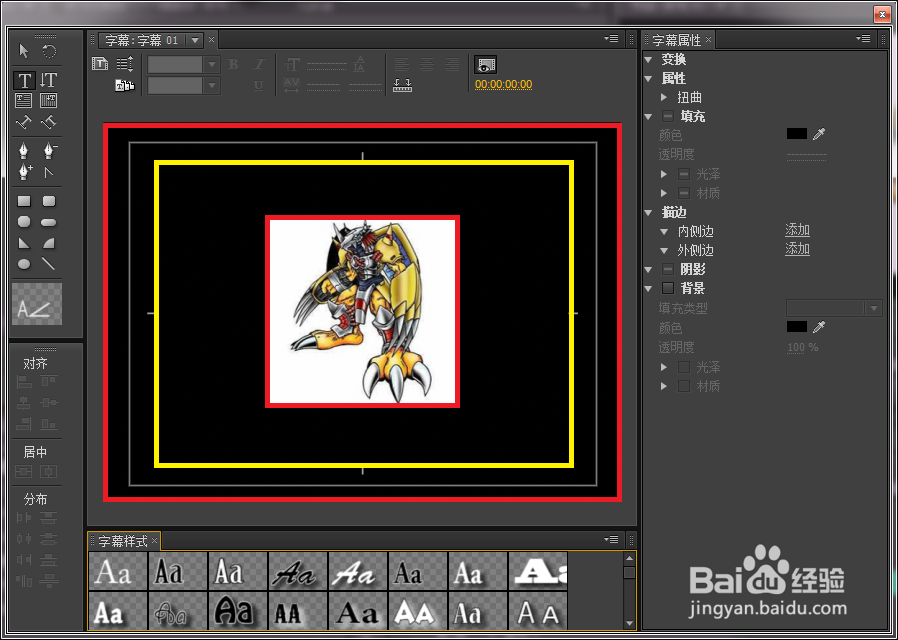Open 背景 颜色 black swatch
The width and height of the screenshot is (898, 640).
(x=797, y=327)
